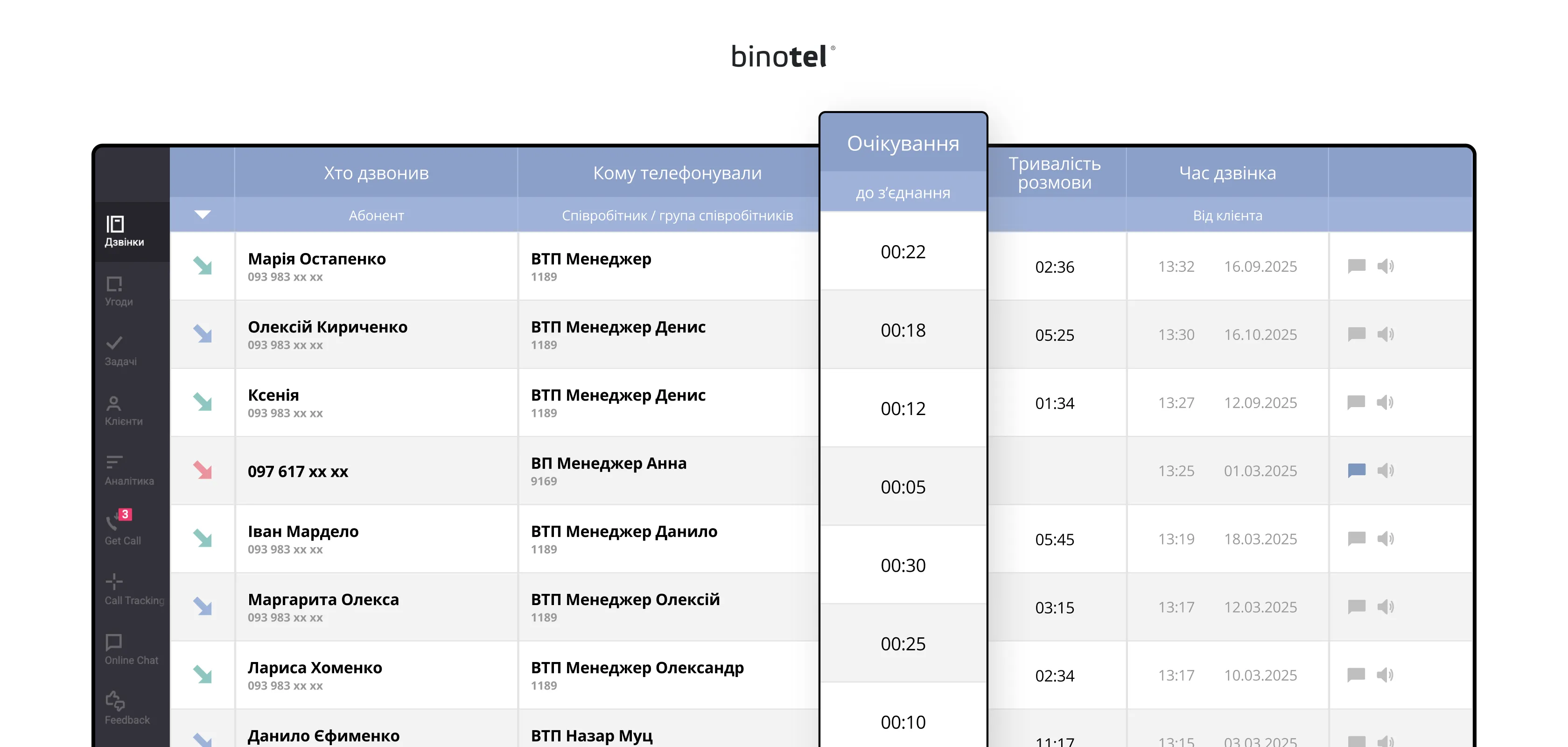1568x747 pixels.
Task: Expand the call type filter dropdown arrow
Action: click(202, 214)
